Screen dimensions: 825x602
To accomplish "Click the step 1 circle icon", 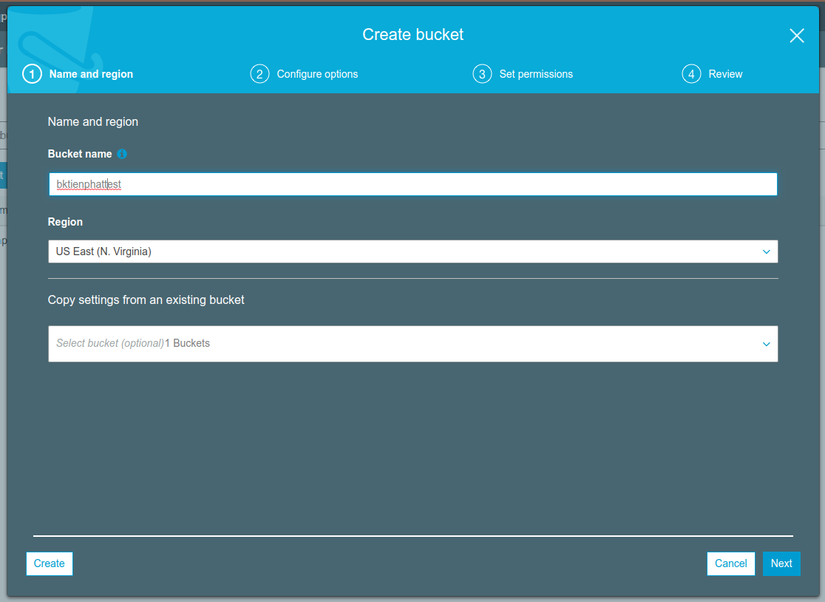I will (32, 74).
